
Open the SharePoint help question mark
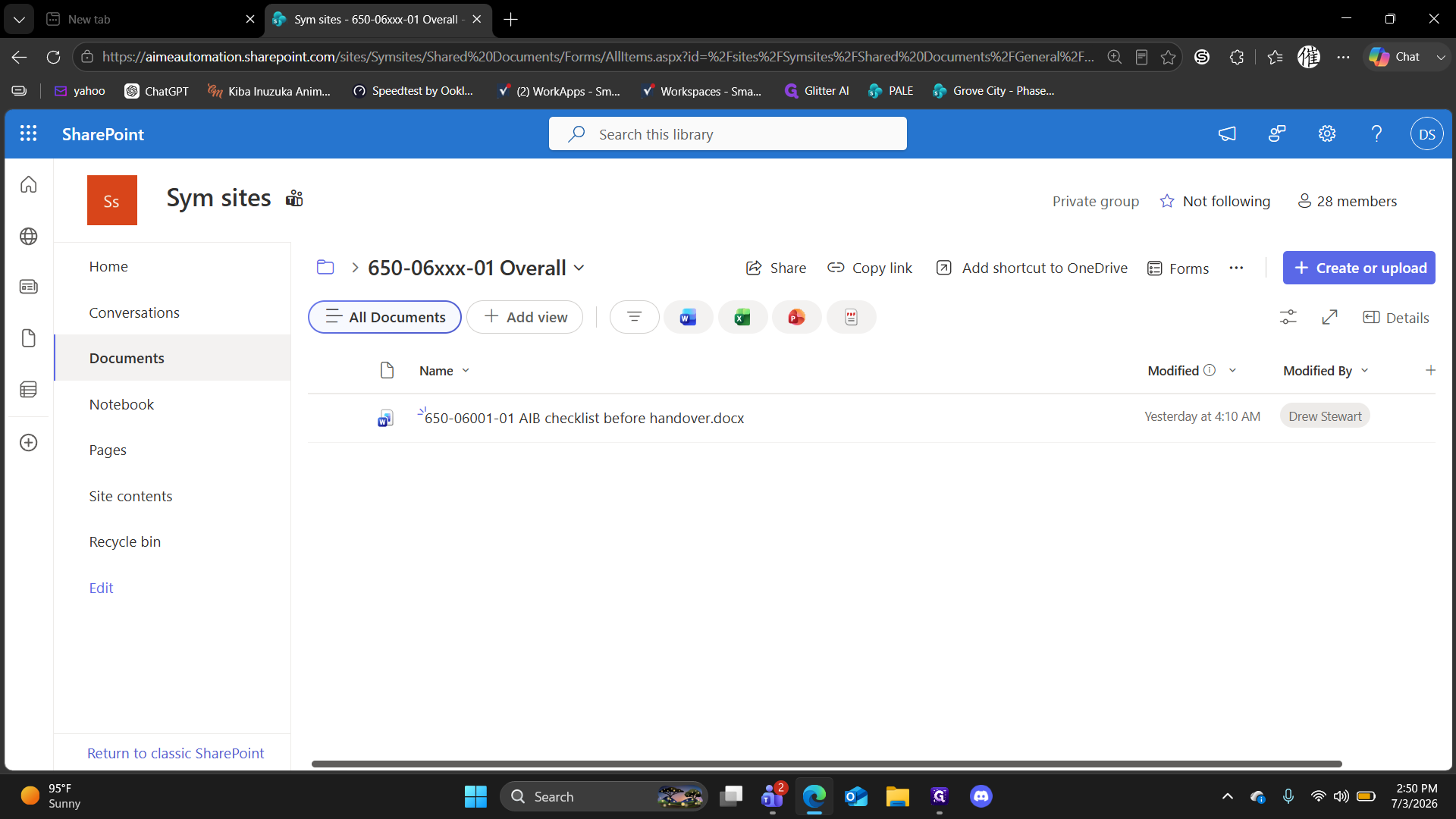point(1376,134)
